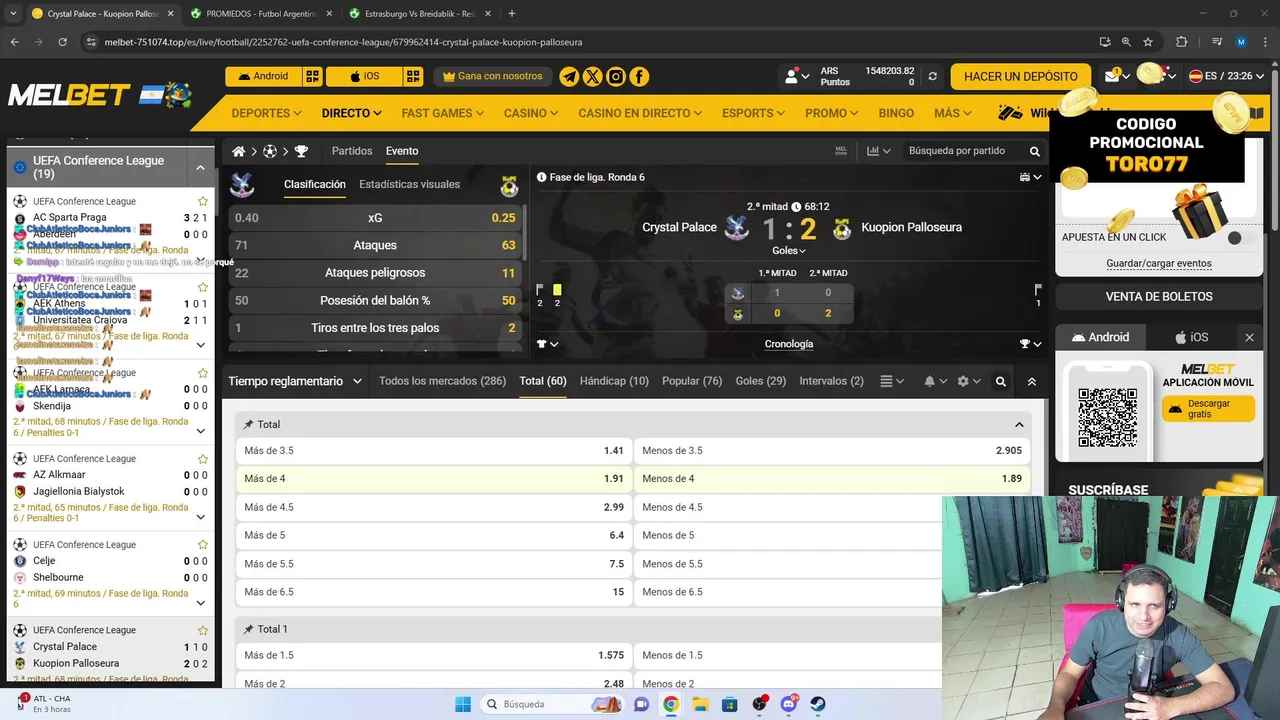This screenshot has width=1280, height=720.
Task: Favorite the Celje vs Shelbourne match star
Action: click(x=203, y=545)
